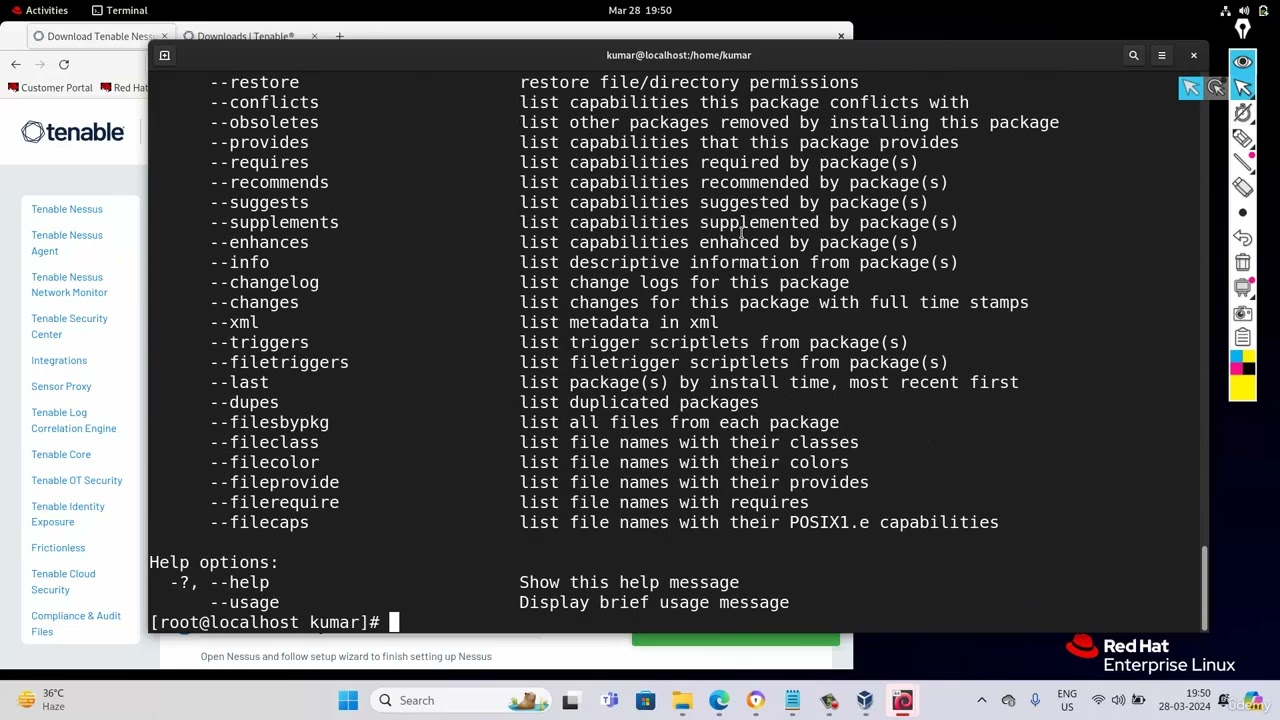Open Tenable Log Correlation Engine link
Viewport: 1280px width, 720px height.
73,420
